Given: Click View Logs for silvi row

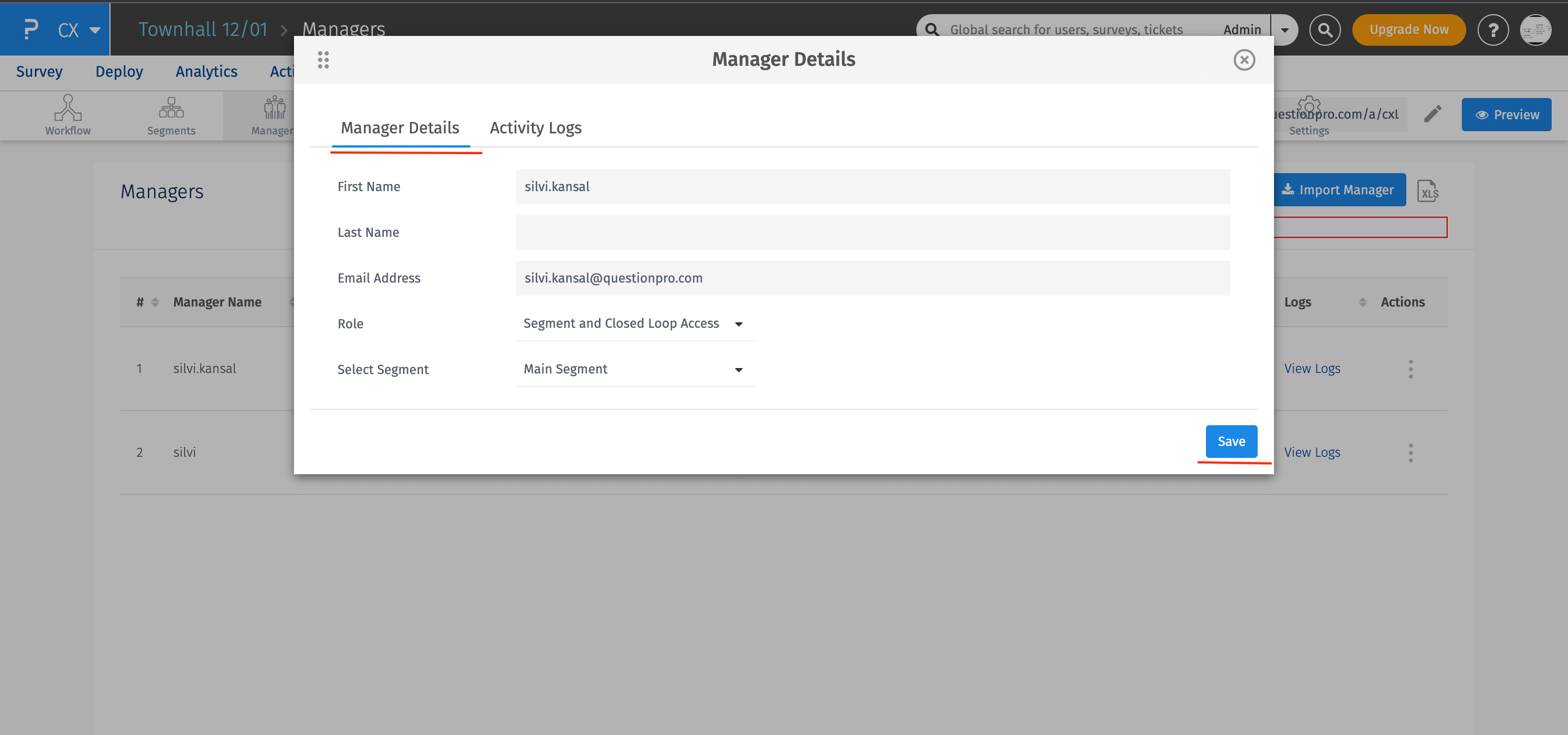Looking at the screenshot, I should (1312, 452).
